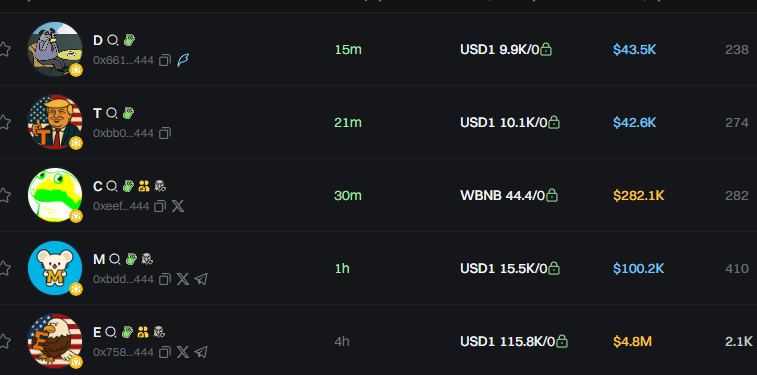Copy address 0x661...444 of token D
This screenshot has height=375, width=757.
click(165, 60)
